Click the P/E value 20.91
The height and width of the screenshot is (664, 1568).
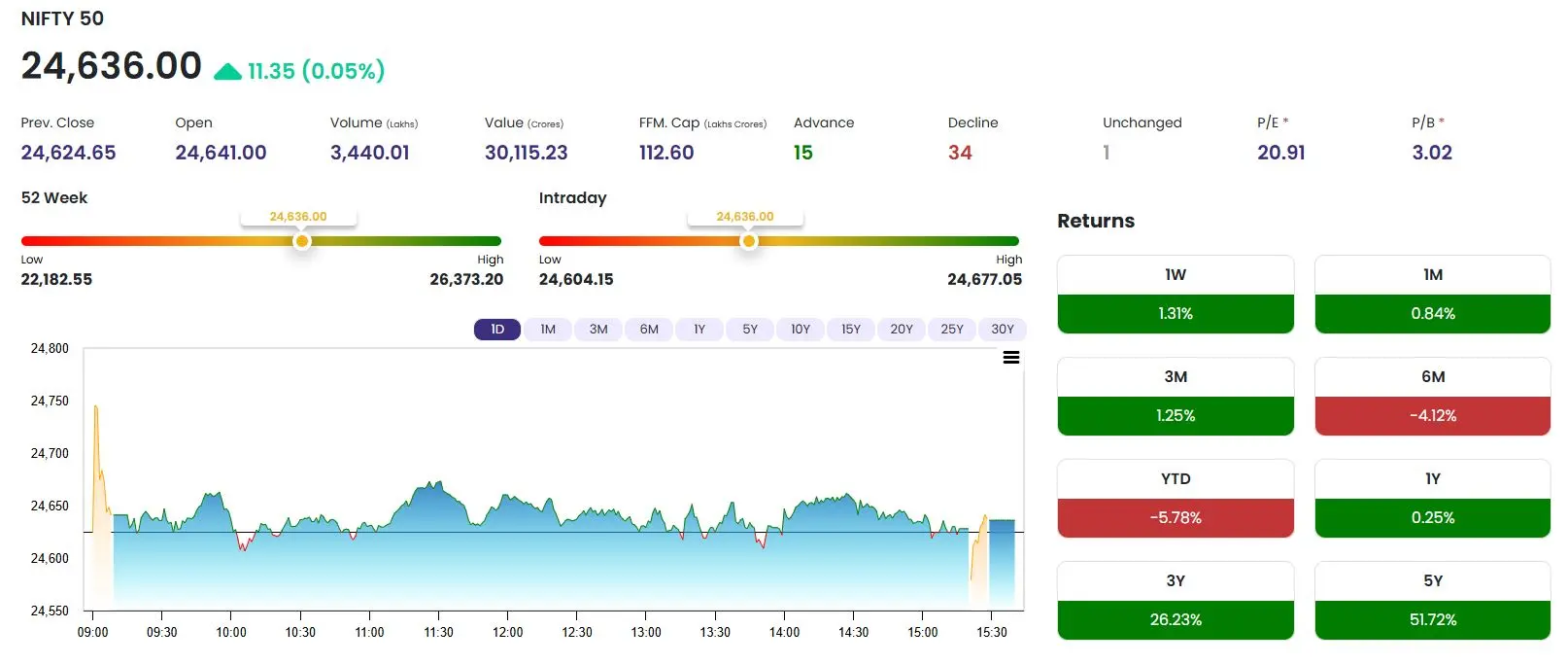coord(1280,153)
